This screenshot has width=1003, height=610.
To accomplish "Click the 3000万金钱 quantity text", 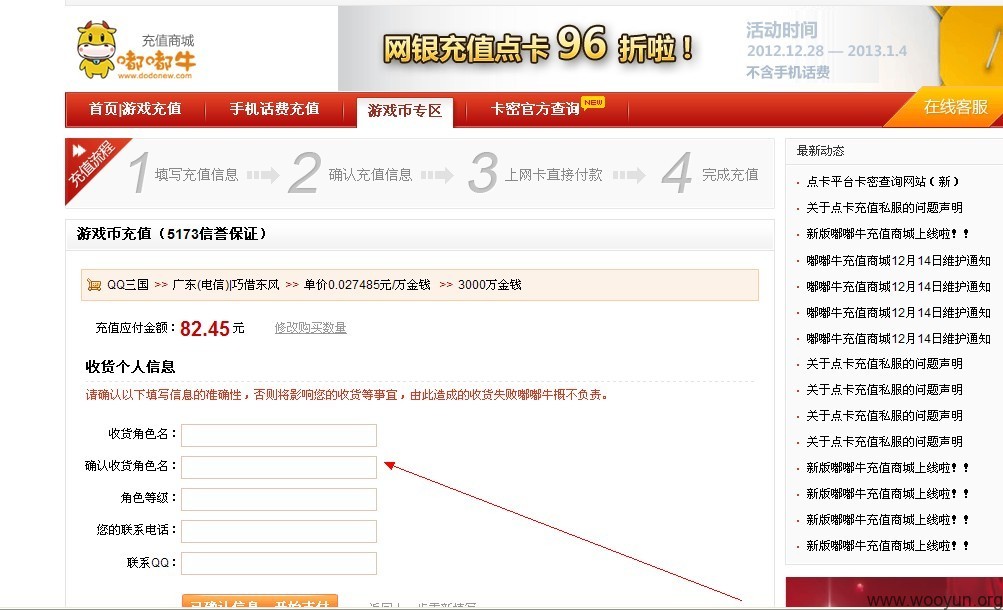I will tap(489, 285).
